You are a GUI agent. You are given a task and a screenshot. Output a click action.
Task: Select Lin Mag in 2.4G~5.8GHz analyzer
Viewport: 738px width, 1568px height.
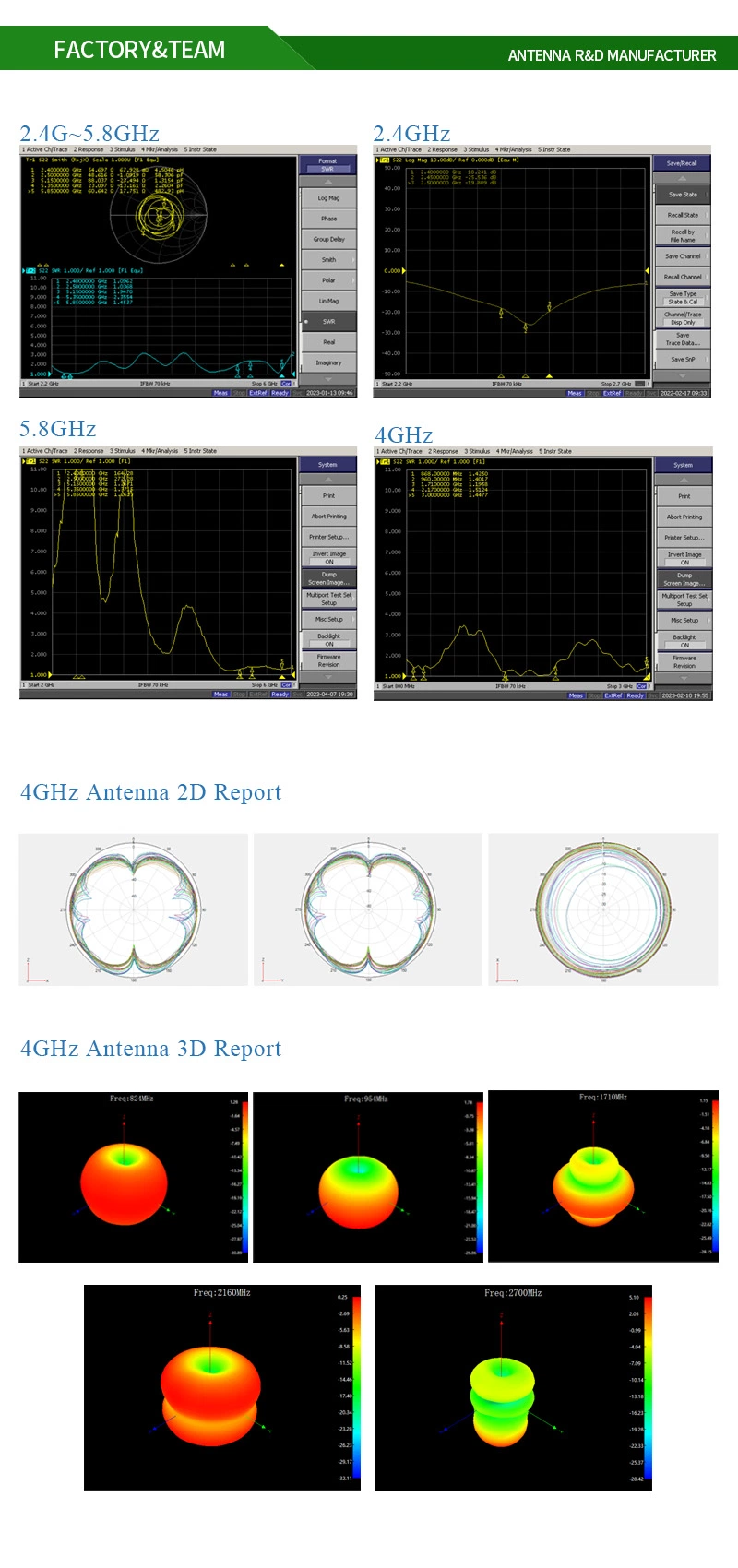(328, 301)
